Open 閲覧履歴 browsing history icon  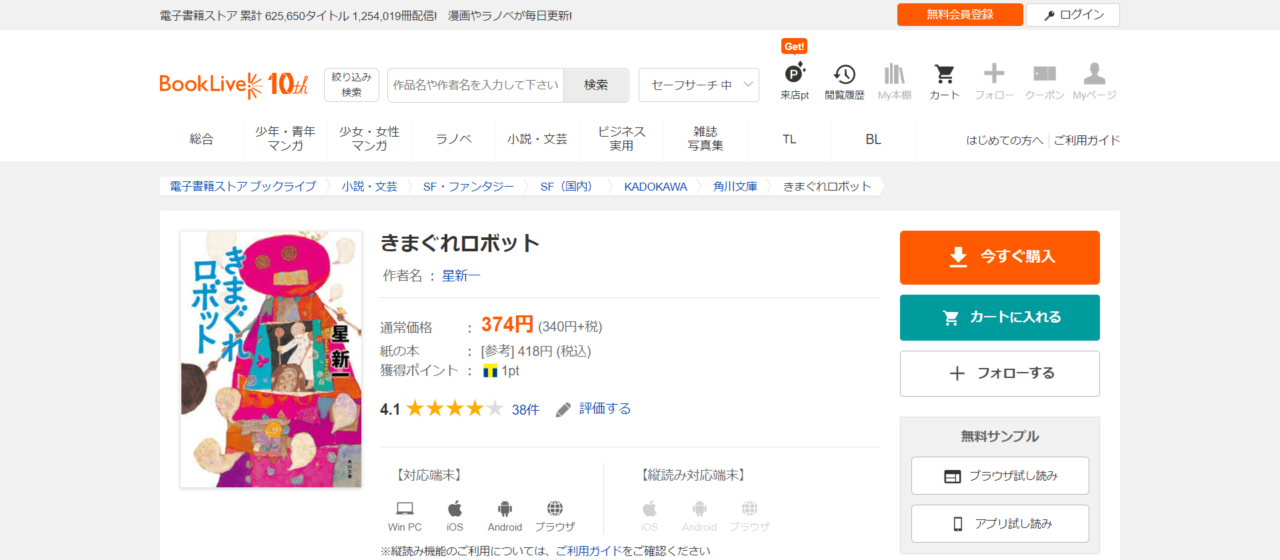(844, 76)
